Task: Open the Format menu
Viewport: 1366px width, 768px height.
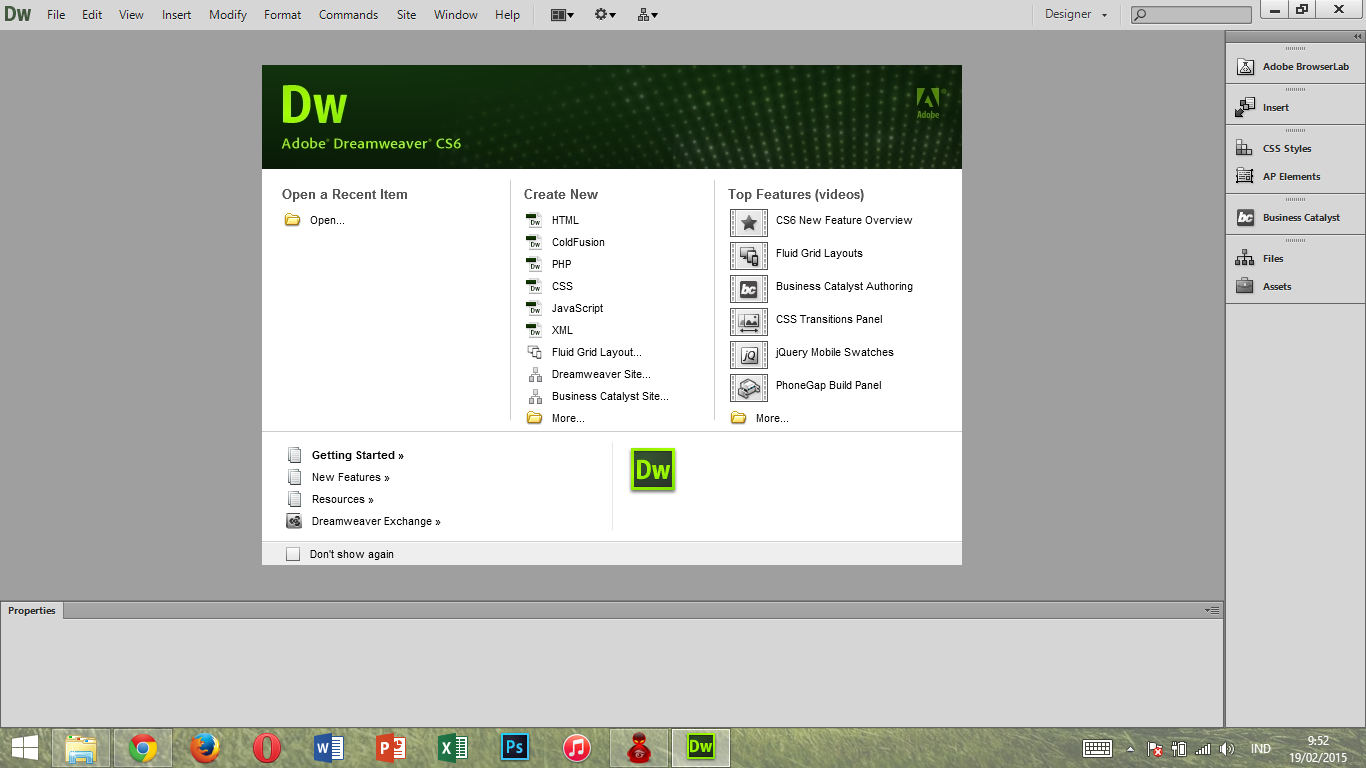Action: point(283,15)
